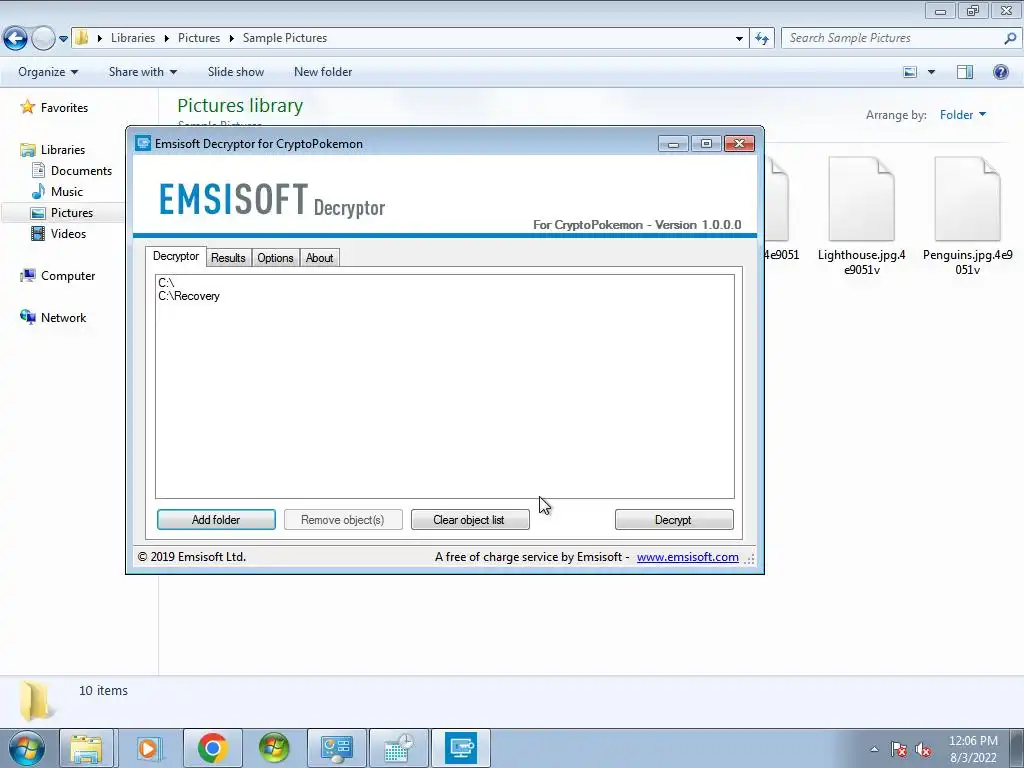
Task: Click the Emsisoft Decryptor taskbar icon
Action: point(461,748)
